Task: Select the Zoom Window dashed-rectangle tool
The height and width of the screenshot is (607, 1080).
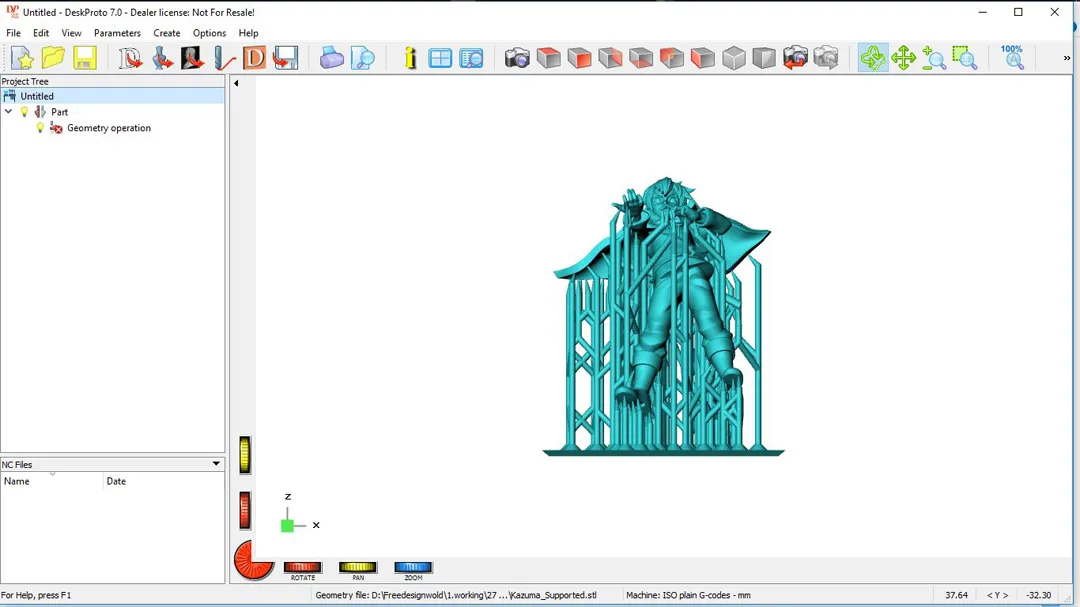Action: tap(964, 58)
